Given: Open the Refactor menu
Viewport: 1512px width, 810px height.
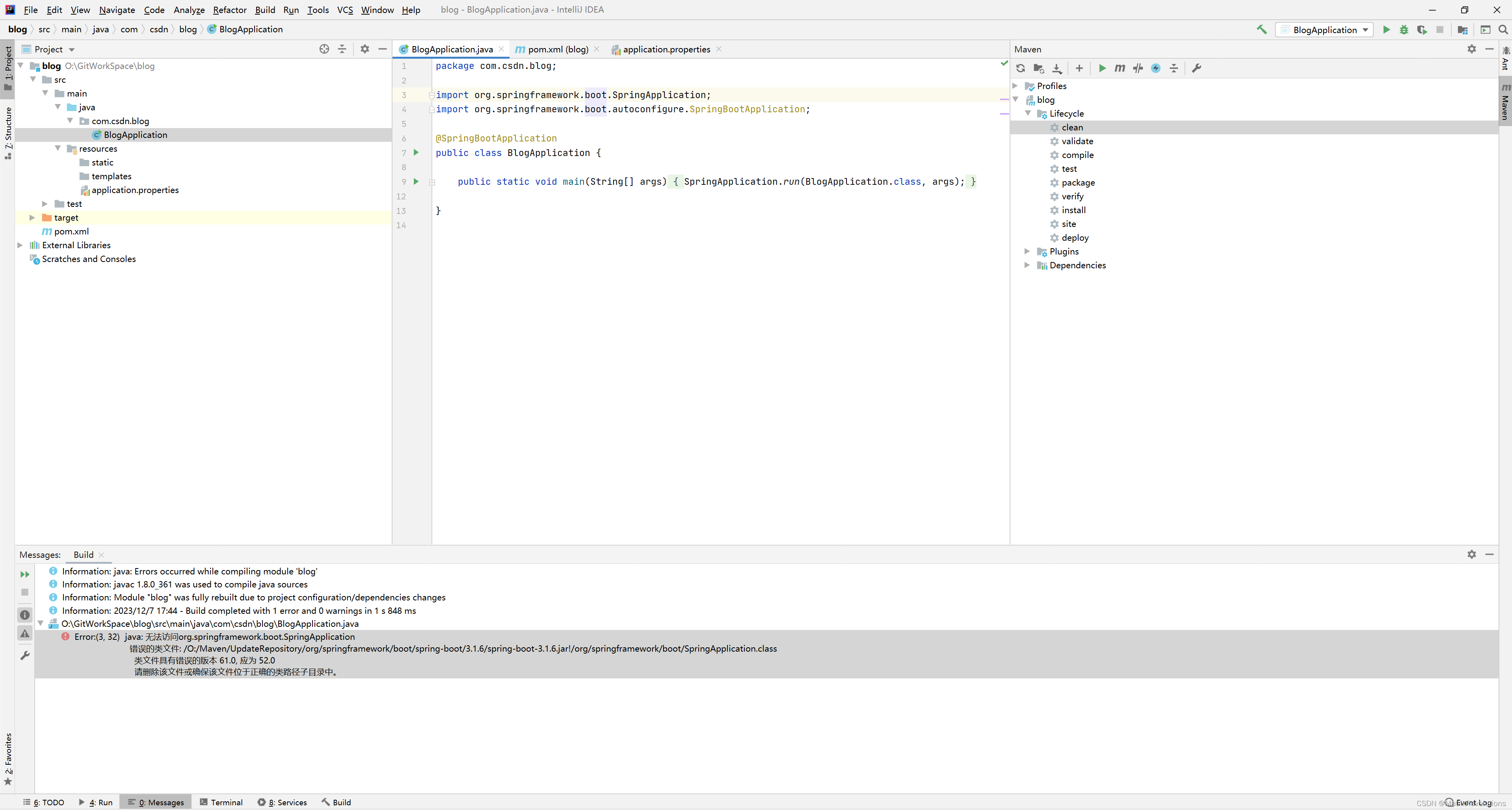Looking at the screenshot, I should click(229, 9).
